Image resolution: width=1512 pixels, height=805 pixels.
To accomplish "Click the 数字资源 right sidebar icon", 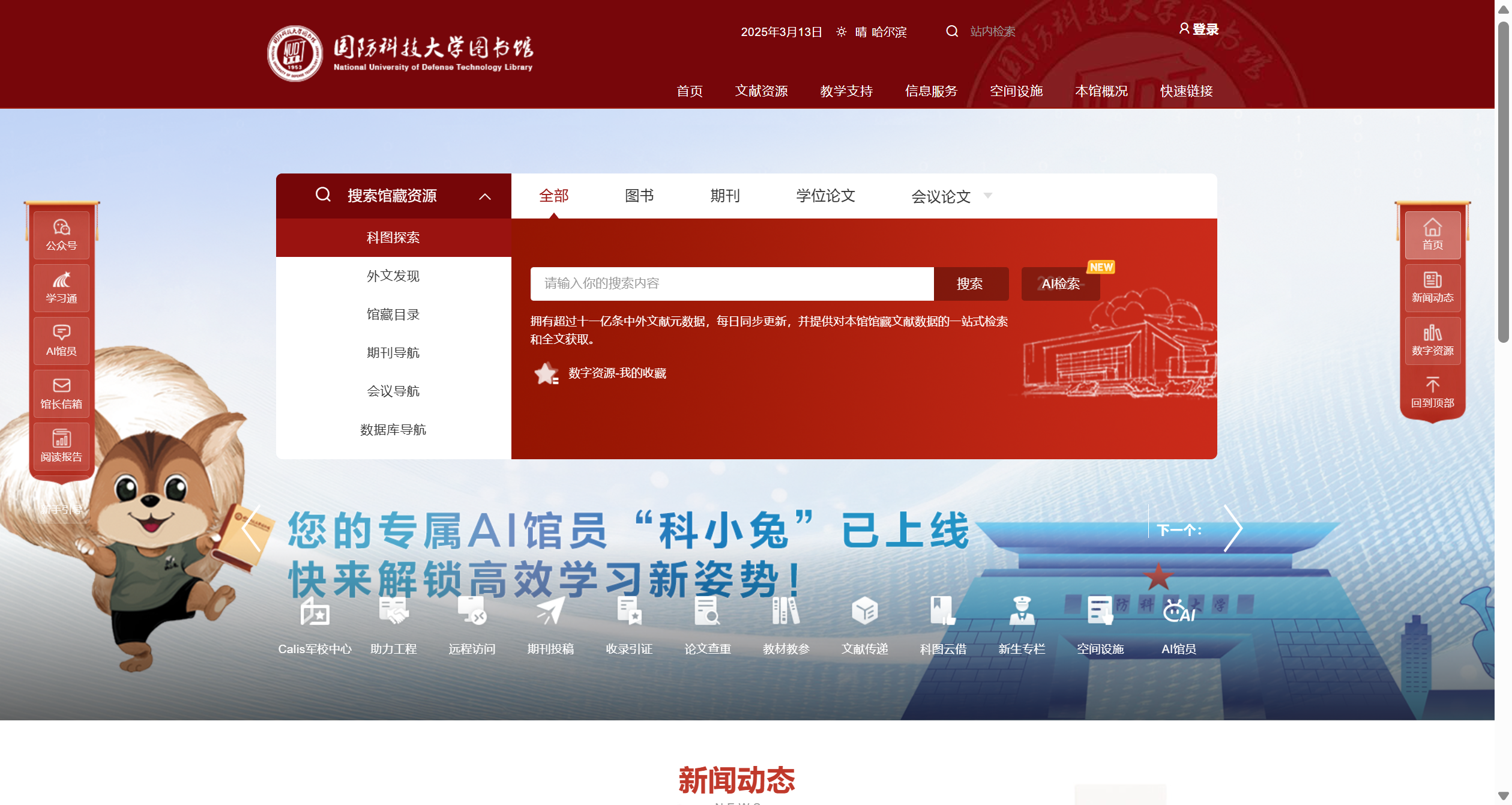I will click(x=1432, y=333).
